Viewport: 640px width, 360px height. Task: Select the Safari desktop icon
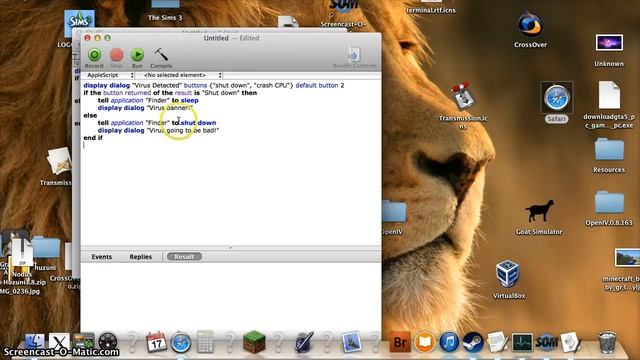point(556,98)
